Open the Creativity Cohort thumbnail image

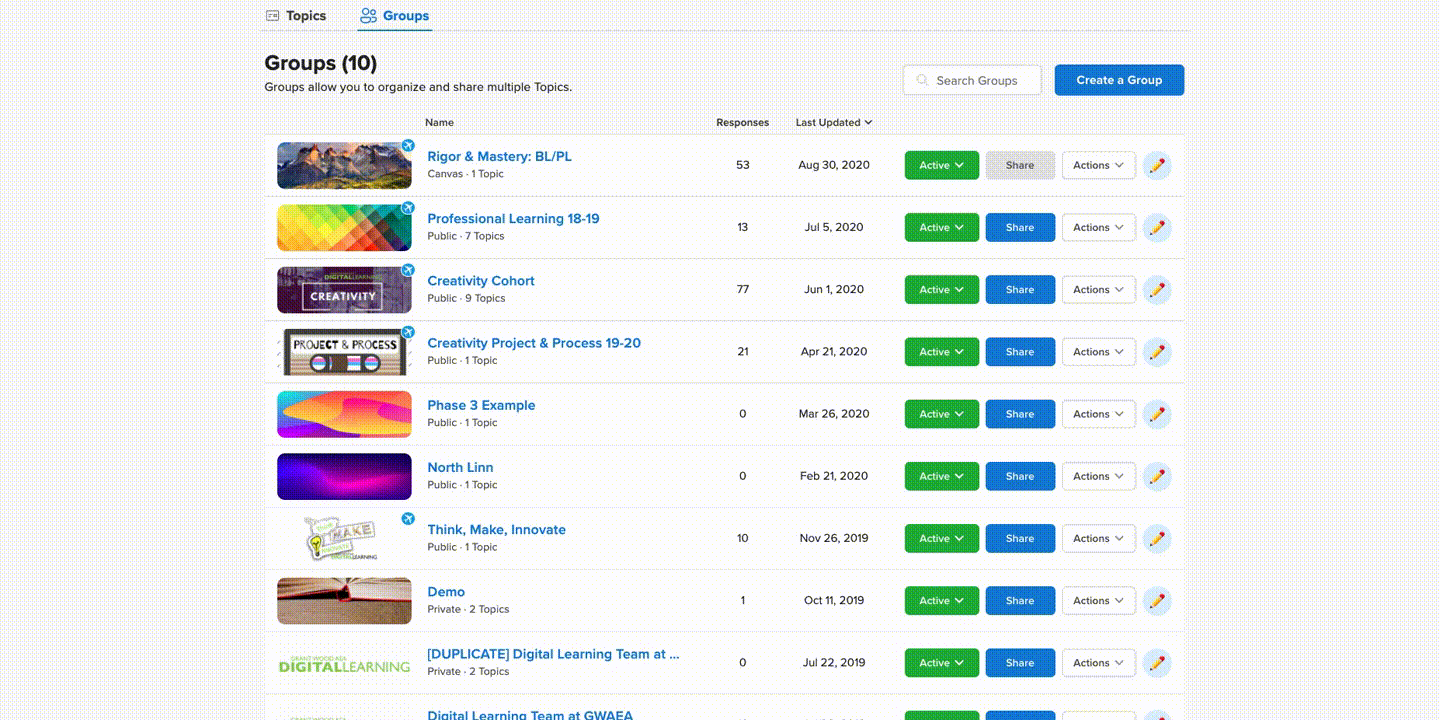point(344,290)
